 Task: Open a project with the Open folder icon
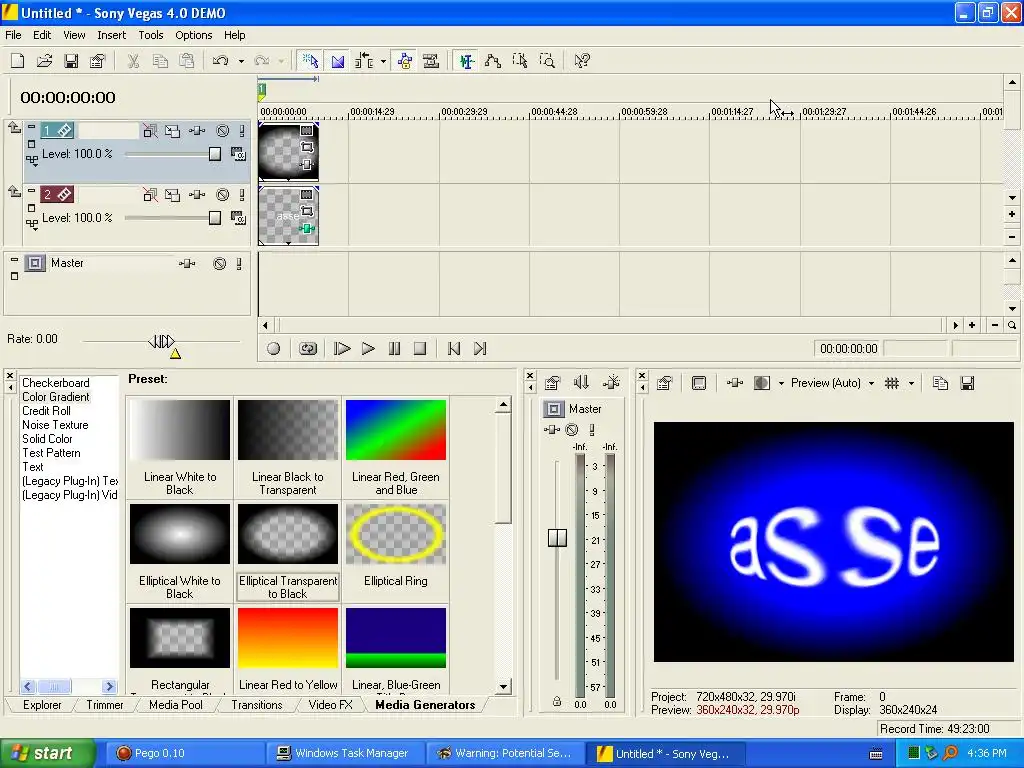point(44,61)
